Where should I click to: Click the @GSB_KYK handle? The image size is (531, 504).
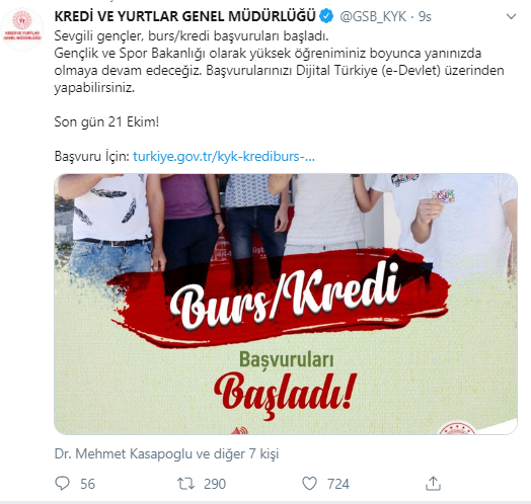point(373,17)
